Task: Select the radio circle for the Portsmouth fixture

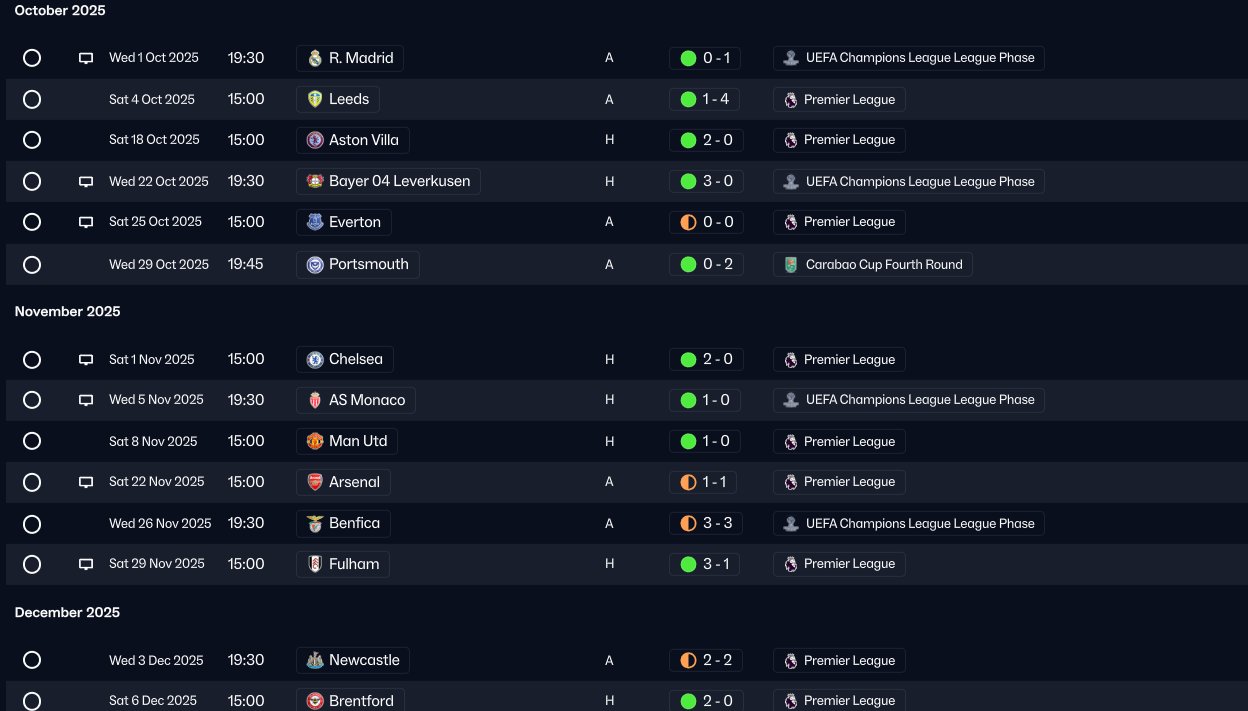Action: coord(32,265)
